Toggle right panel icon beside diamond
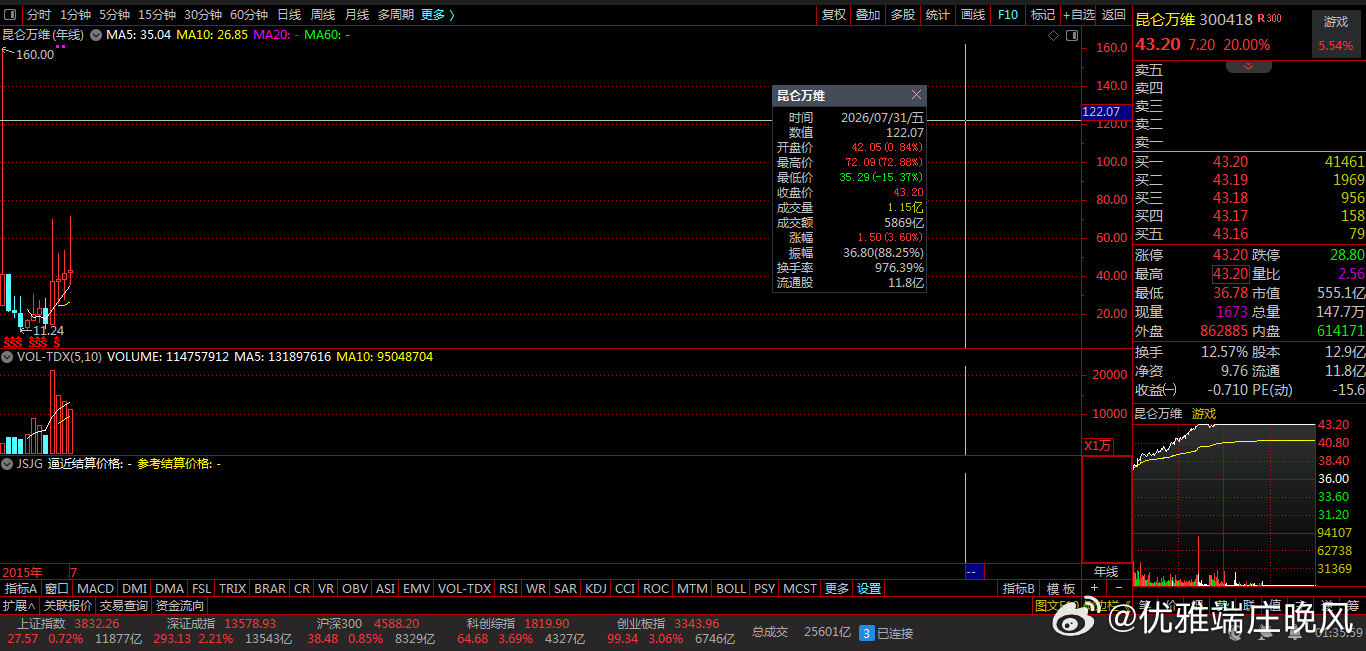This screenshot has width=1366, height=651. [1071, 35]
